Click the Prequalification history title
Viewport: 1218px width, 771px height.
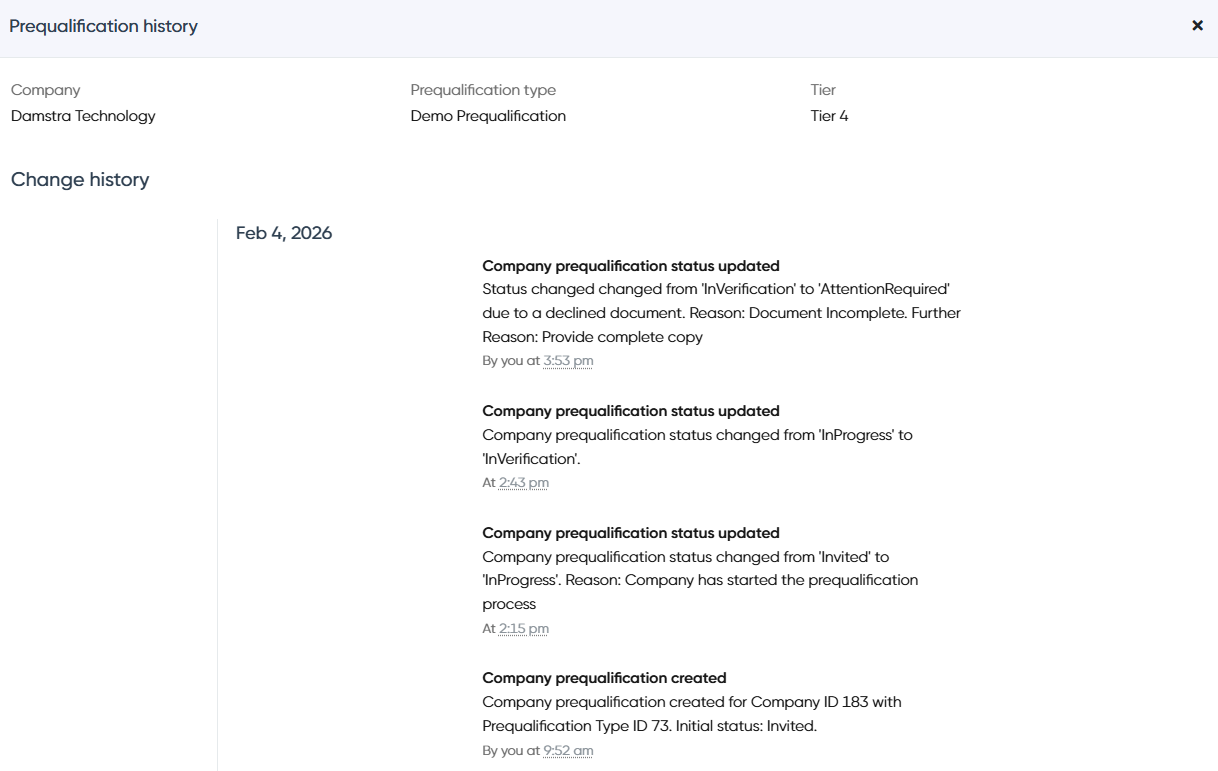pyautogui.click(x=103, y=27)
